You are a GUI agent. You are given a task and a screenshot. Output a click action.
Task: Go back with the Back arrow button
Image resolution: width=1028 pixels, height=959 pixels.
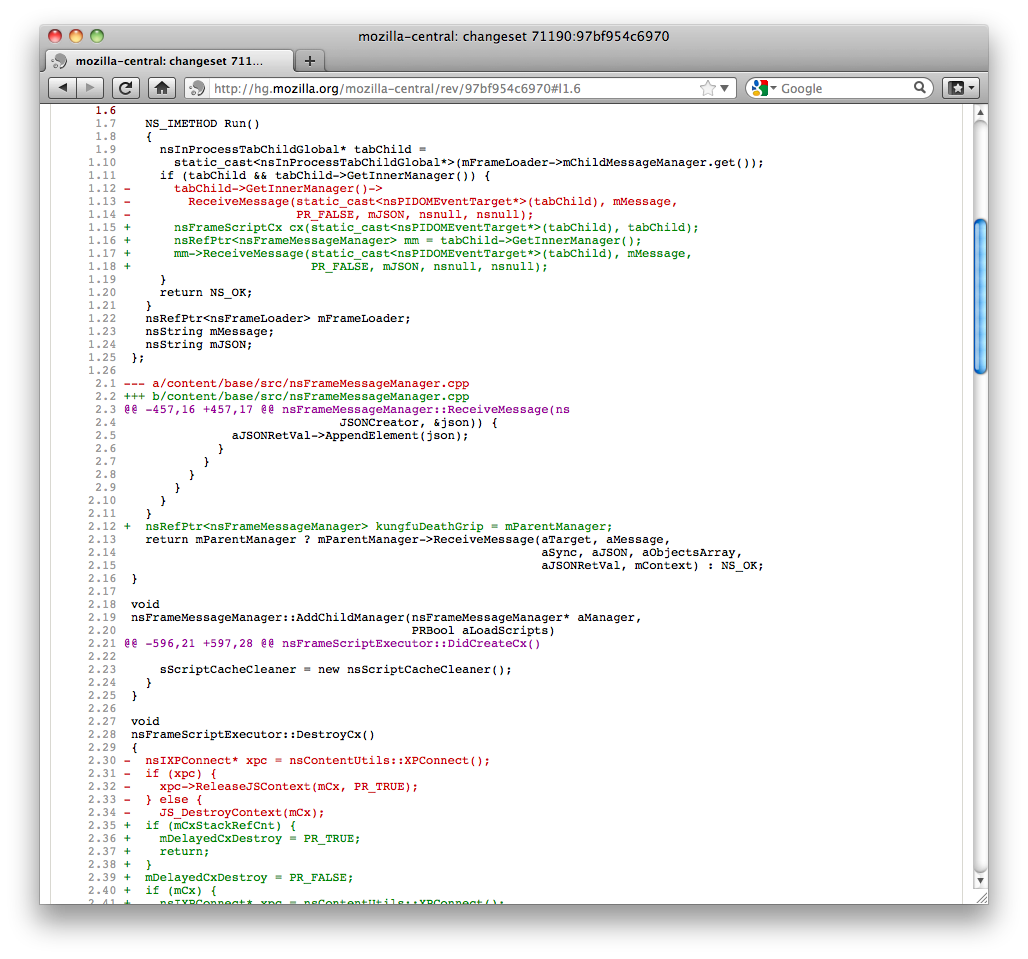tap(62, 88)
